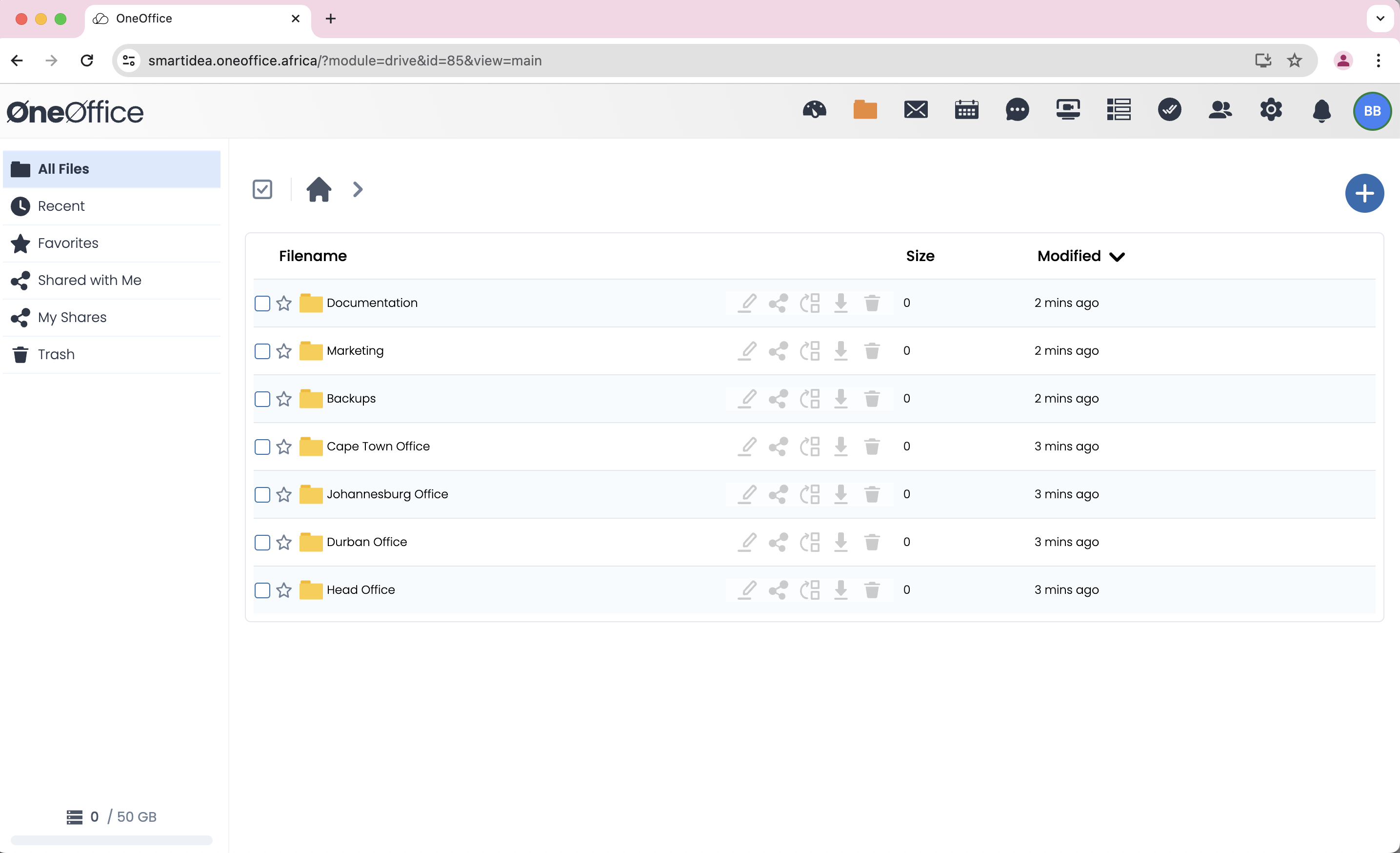The image size is (1400, 853).
Task: Check the Head Office checkbox
Action: click(x=262, y=590)
